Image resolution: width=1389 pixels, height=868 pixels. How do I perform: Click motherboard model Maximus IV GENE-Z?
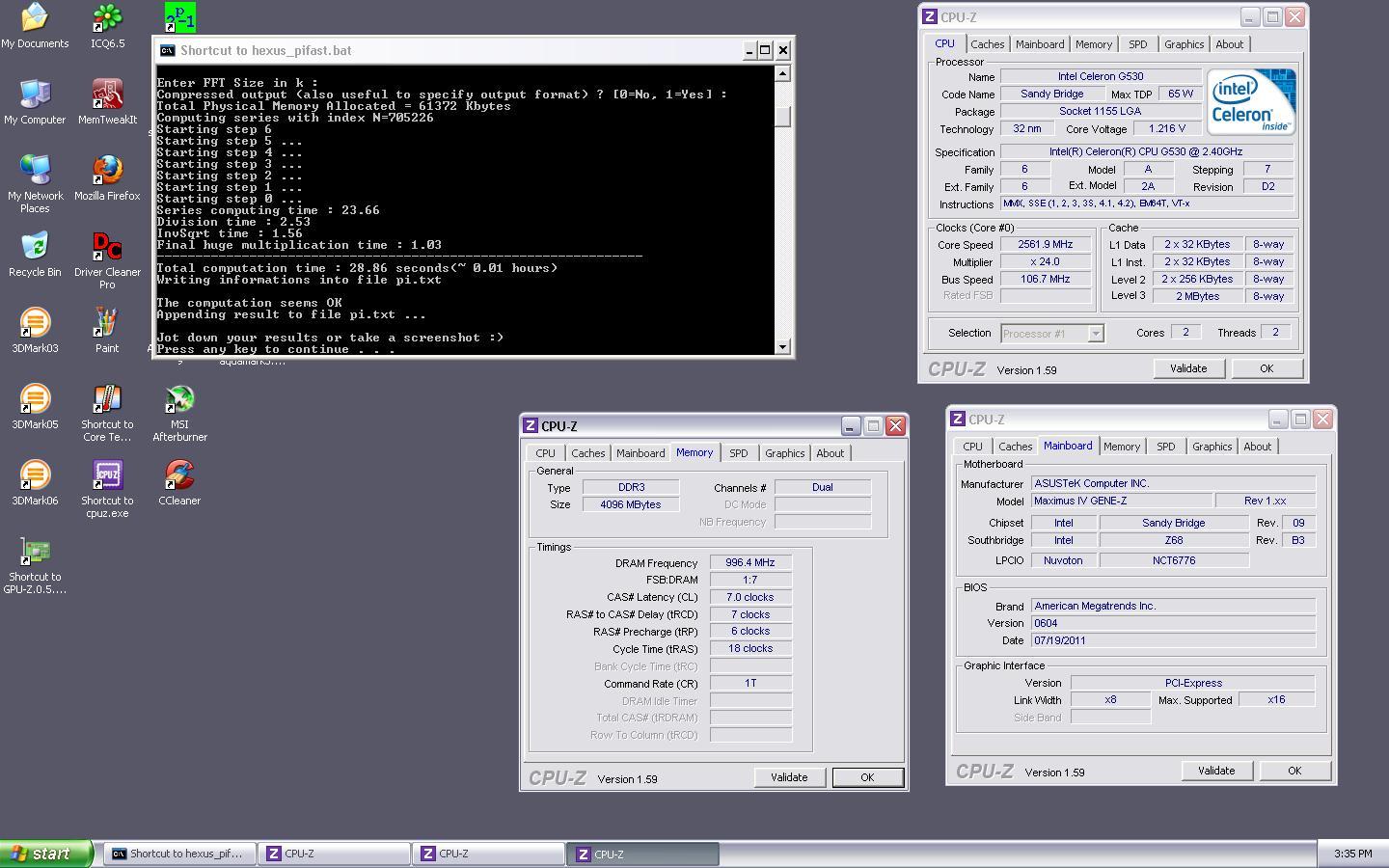point(1121,502)
